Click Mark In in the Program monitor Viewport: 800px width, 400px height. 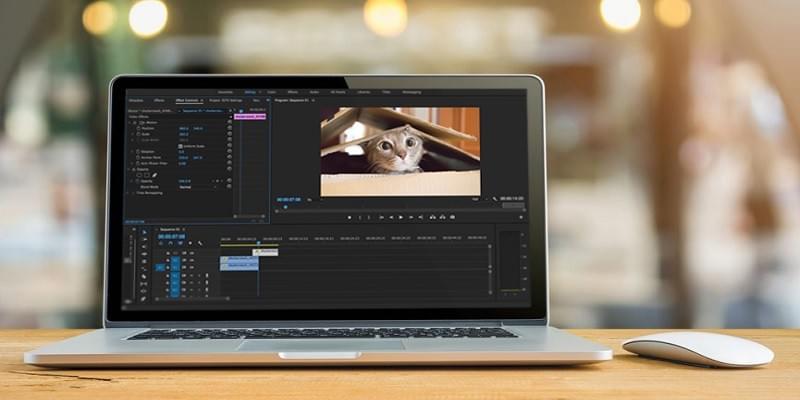coord(360,217)
